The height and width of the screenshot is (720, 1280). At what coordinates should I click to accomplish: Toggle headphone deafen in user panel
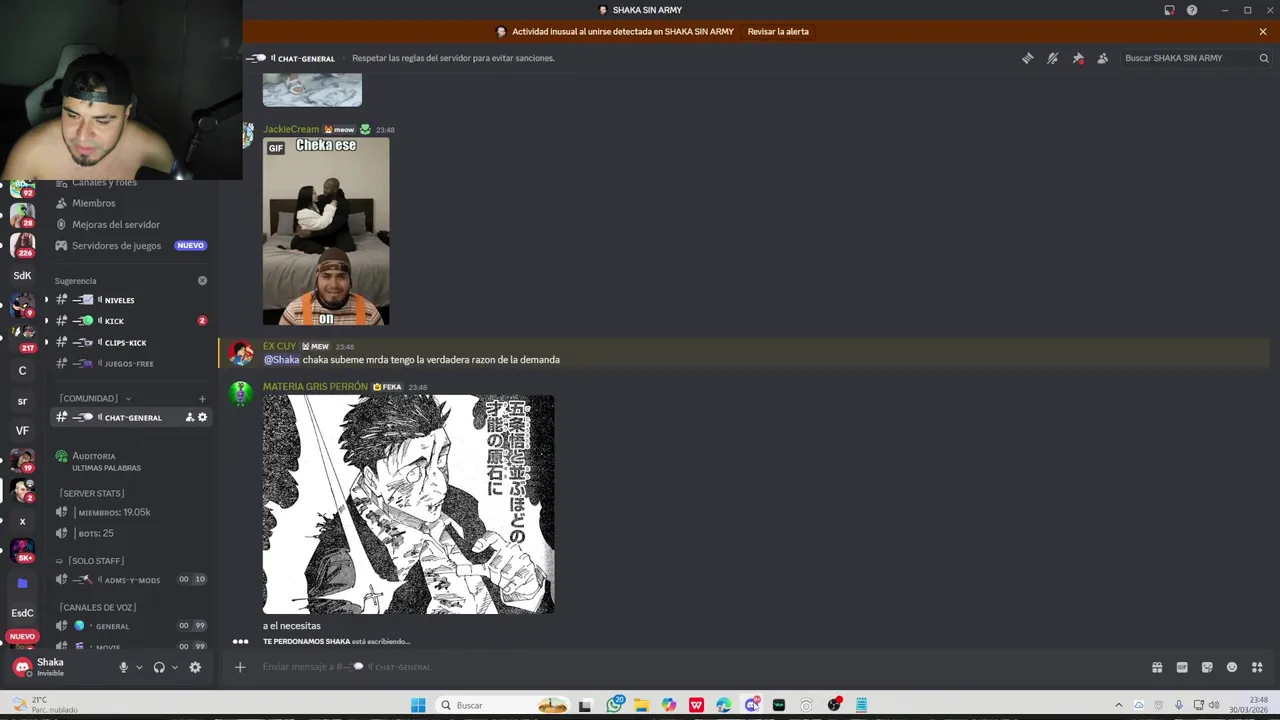tap(159, 667)
